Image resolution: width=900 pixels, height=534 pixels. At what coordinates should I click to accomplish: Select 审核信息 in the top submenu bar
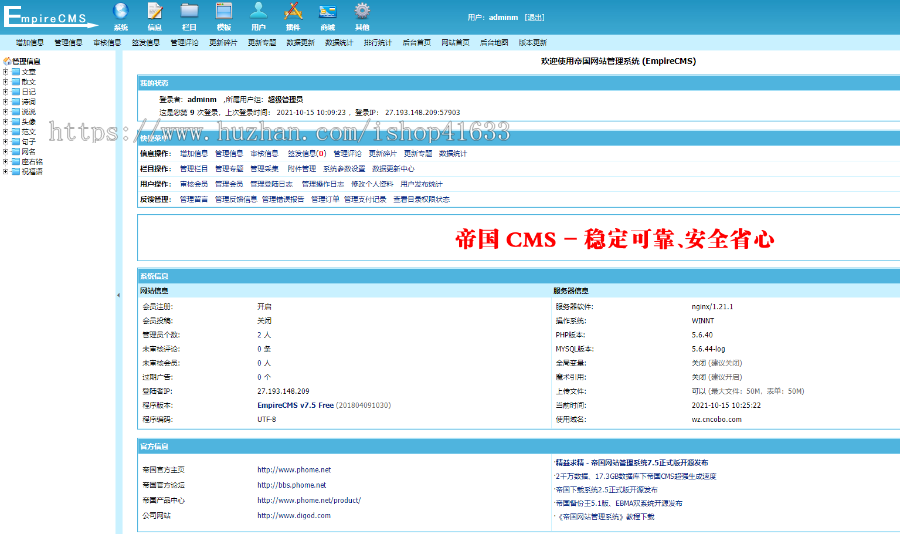pyautogui.click(x=107, y=42)
